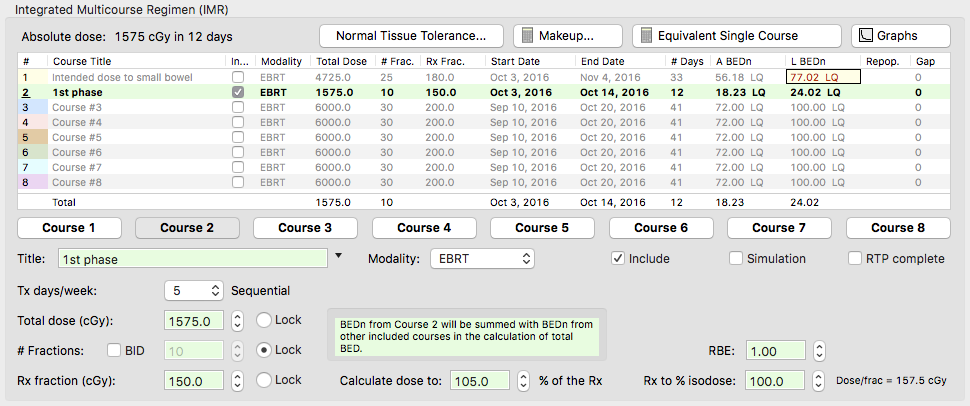Viewport: 970px width, 406px height.
Task: Click the Rx to % isodose field
Action: click(x=775, y=381)
